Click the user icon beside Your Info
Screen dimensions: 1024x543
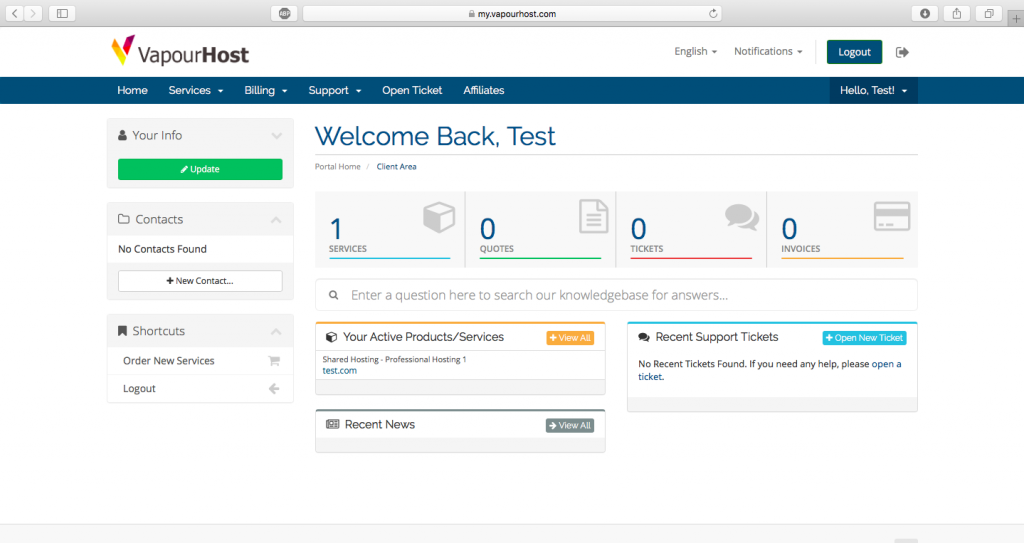[x=122, y=135]
